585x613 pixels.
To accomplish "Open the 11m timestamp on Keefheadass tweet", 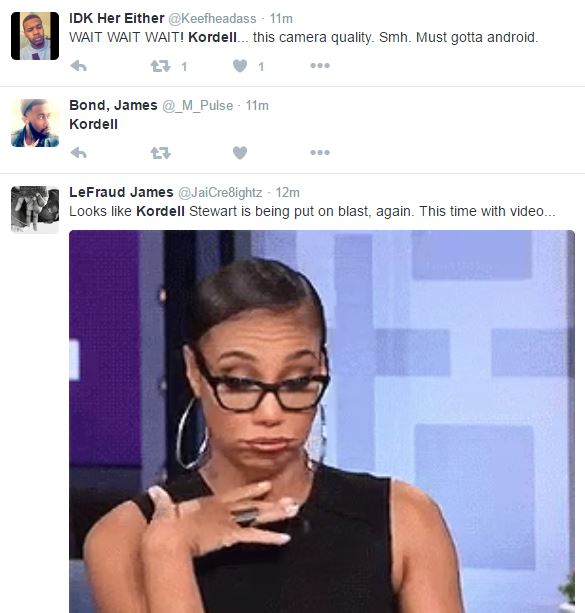I will coord(281,18).
